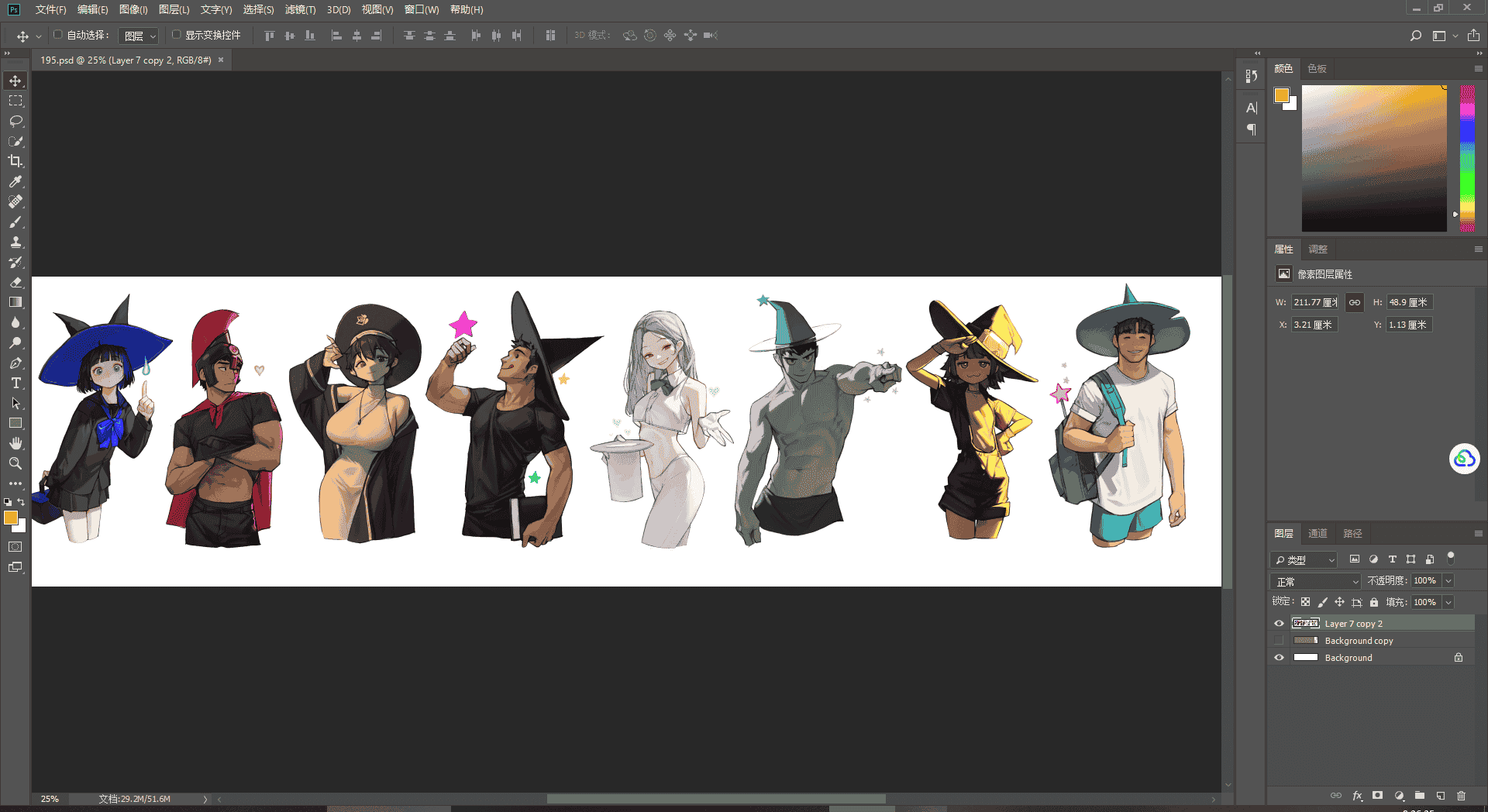Viewport: 1488px width, 812px height.
Task: Select the Rectangular Marquee tool
Action: 15,101
